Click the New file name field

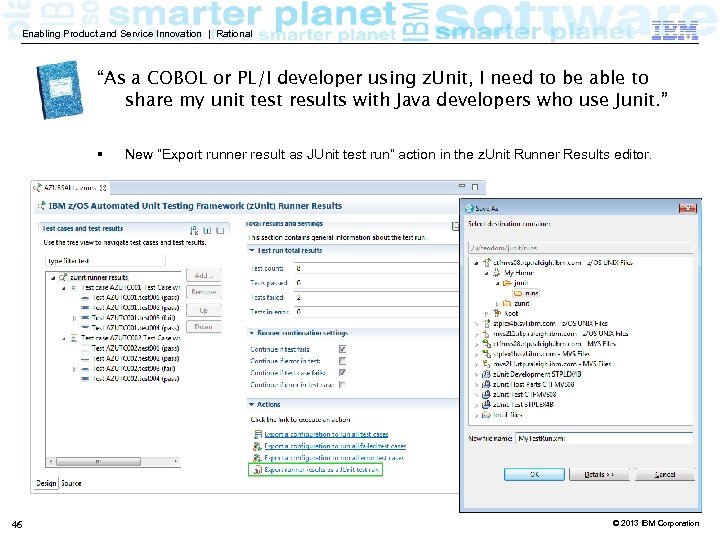[604, 439]
